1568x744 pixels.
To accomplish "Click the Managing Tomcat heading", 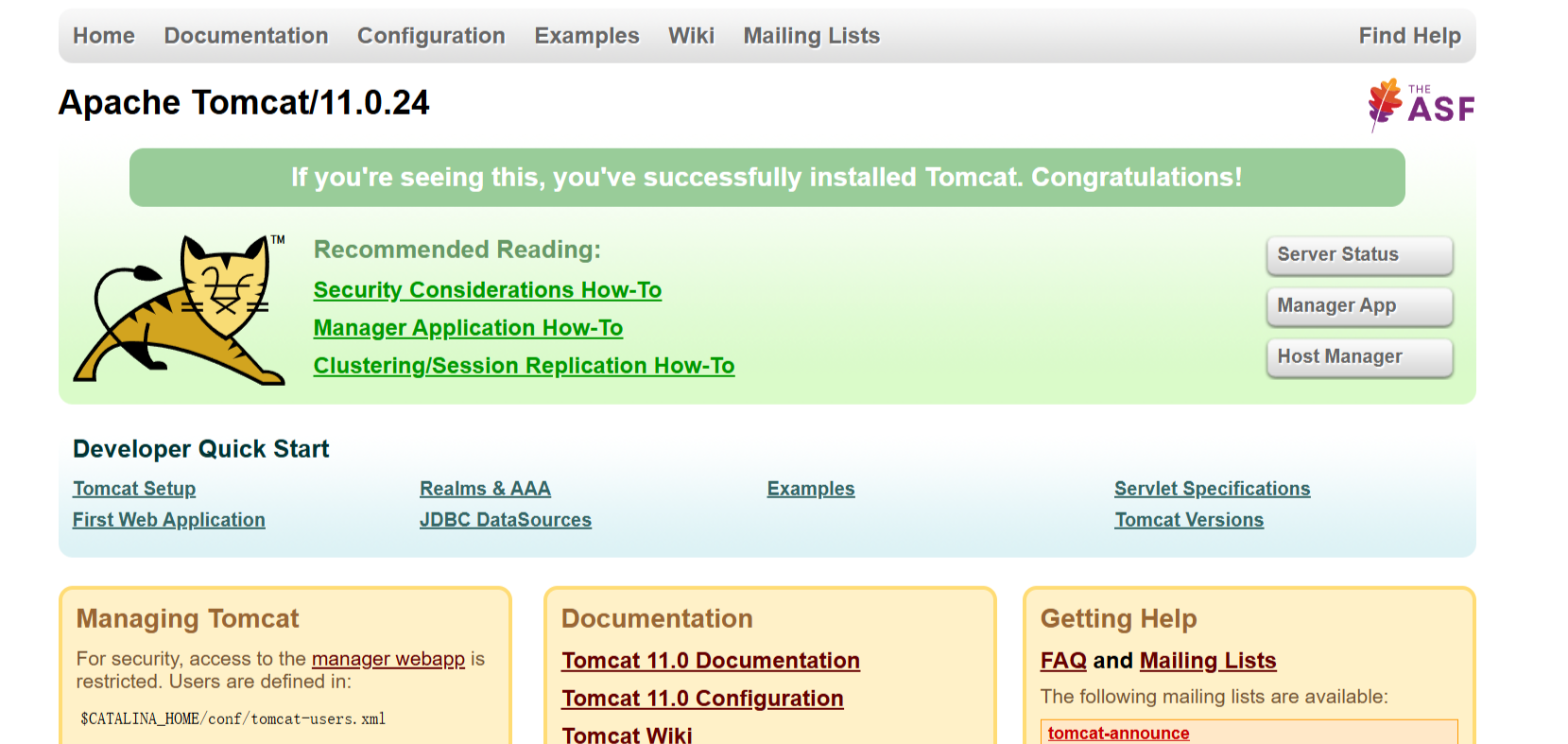I will click(x=187, y=618).
